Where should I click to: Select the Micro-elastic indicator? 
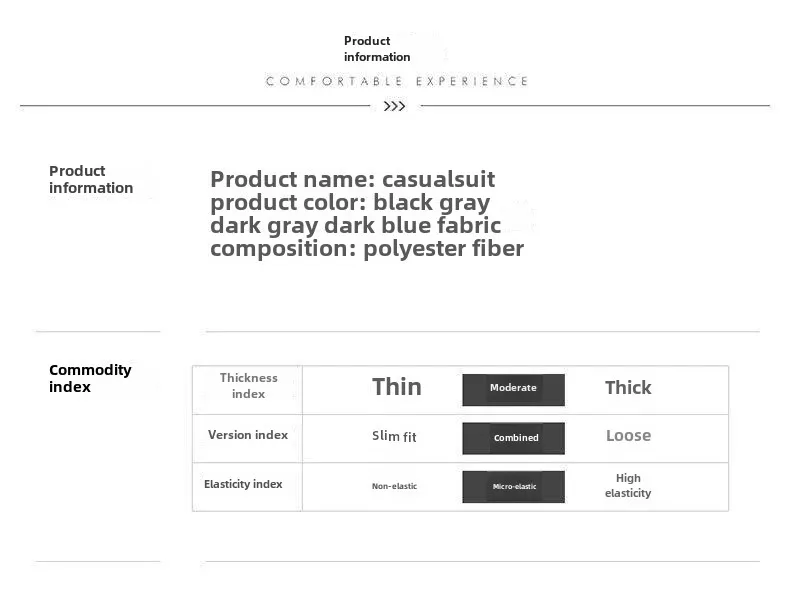pos(513,487)
